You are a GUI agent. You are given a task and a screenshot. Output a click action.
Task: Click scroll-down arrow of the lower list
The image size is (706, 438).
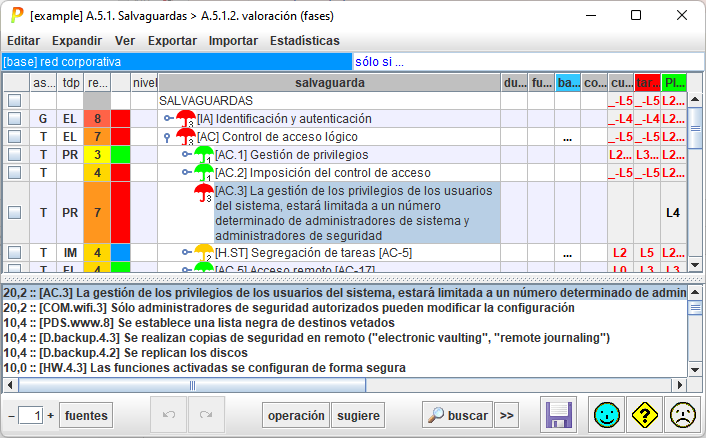pos(695,370)
